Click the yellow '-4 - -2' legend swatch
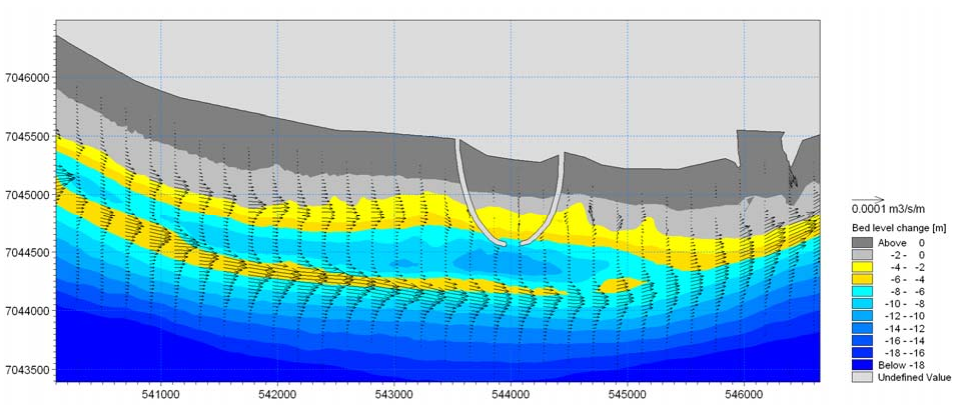 862,266
